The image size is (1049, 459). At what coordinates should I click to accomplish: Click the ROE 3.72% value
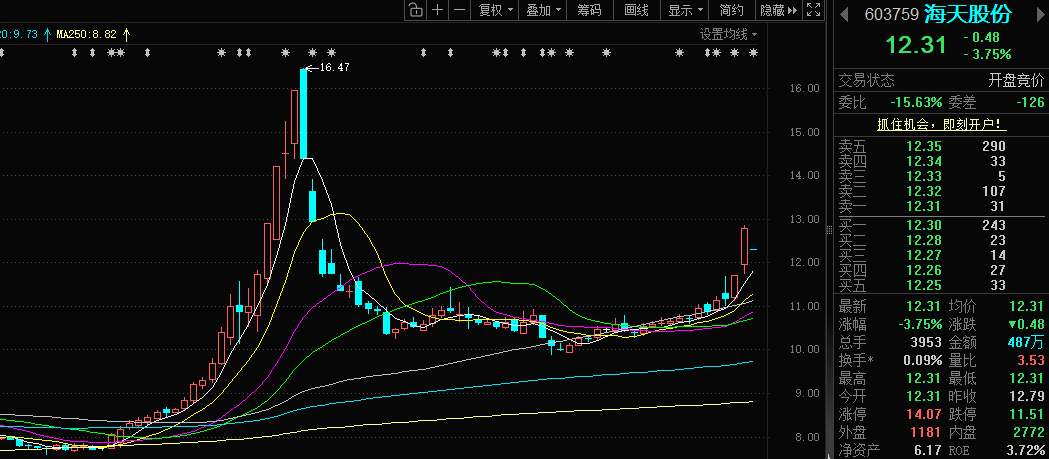point(1024,450)
